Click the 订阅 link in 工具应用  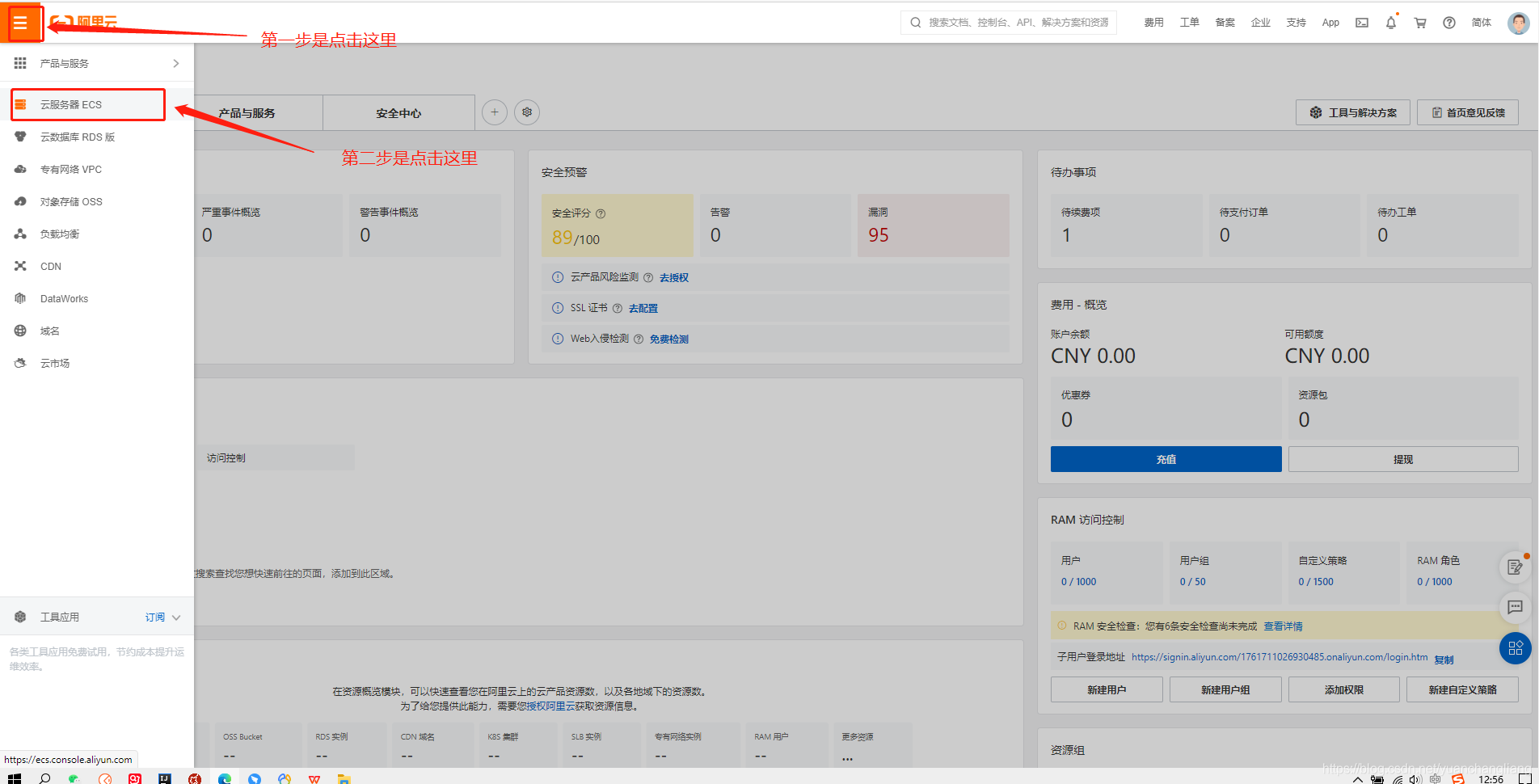pos(155,618)
